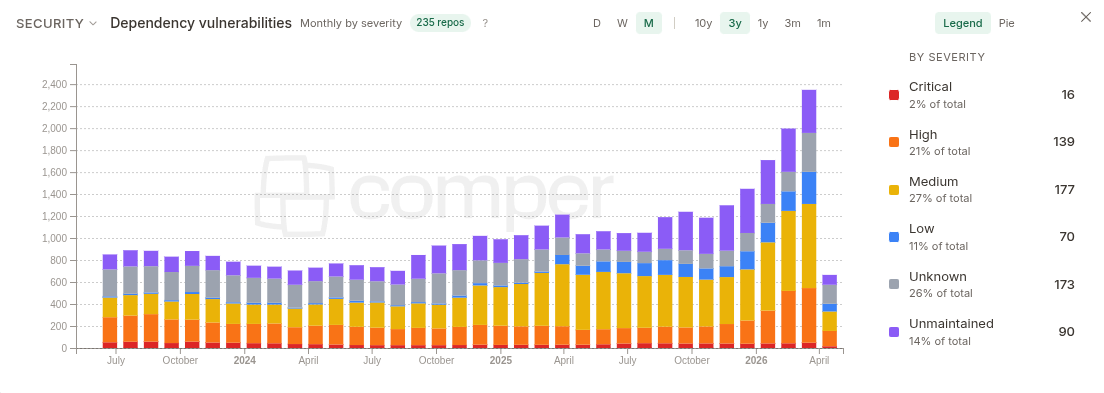1104x393 pixels.
Task: Set time range to 1m
Action: pos(823,23)
